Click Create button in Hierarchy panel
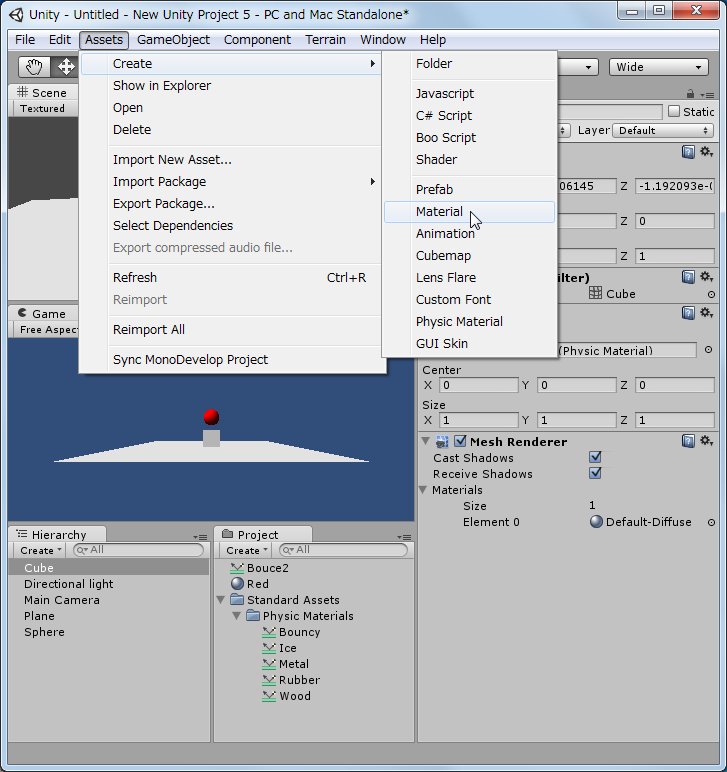 tap(41, 550)
